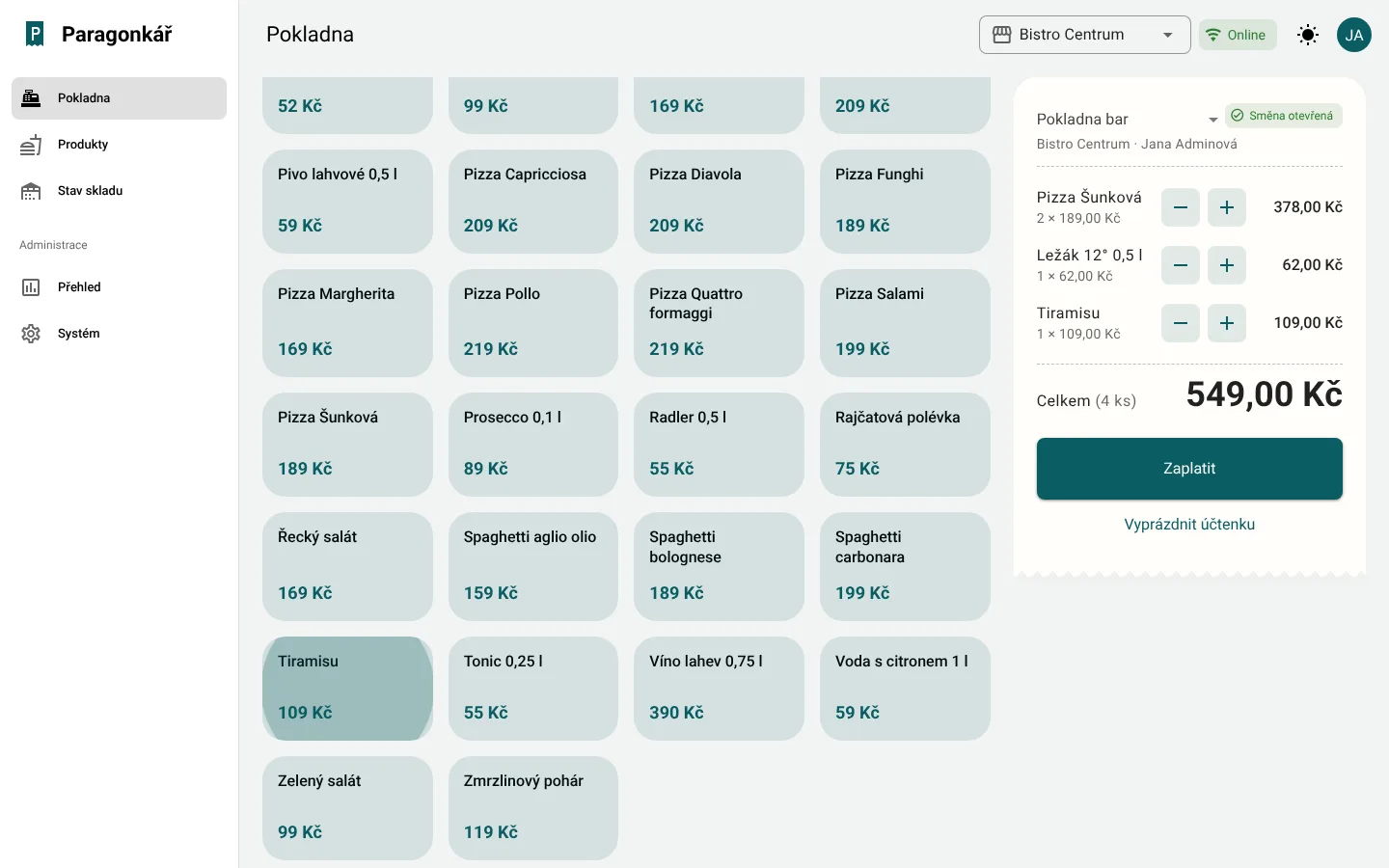The height and width of the screenshot is (868, 1389).
Task: Open the Bistro Centrum location dropdown
Action: coord(1085,35)
